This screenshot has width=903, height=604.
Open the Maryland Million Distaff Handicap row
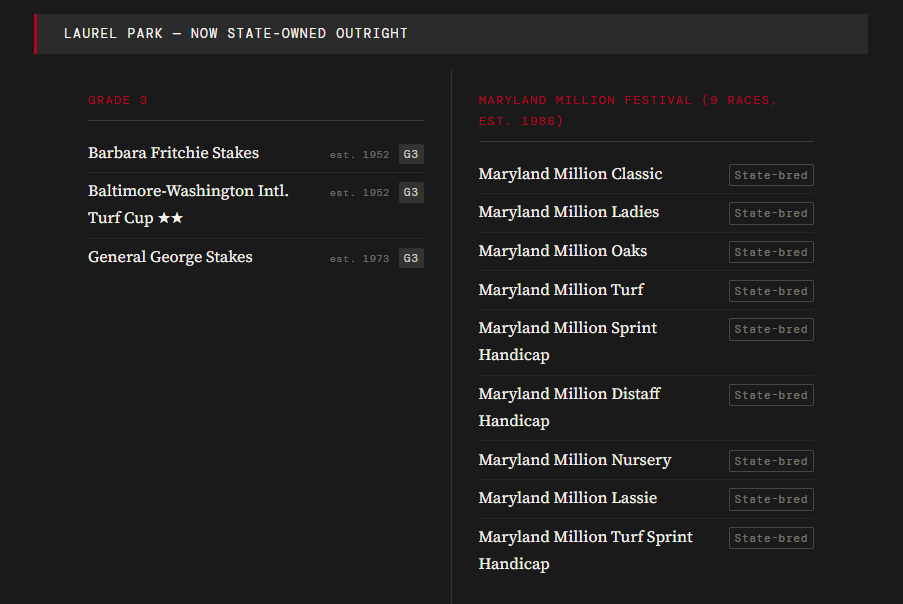646,408
